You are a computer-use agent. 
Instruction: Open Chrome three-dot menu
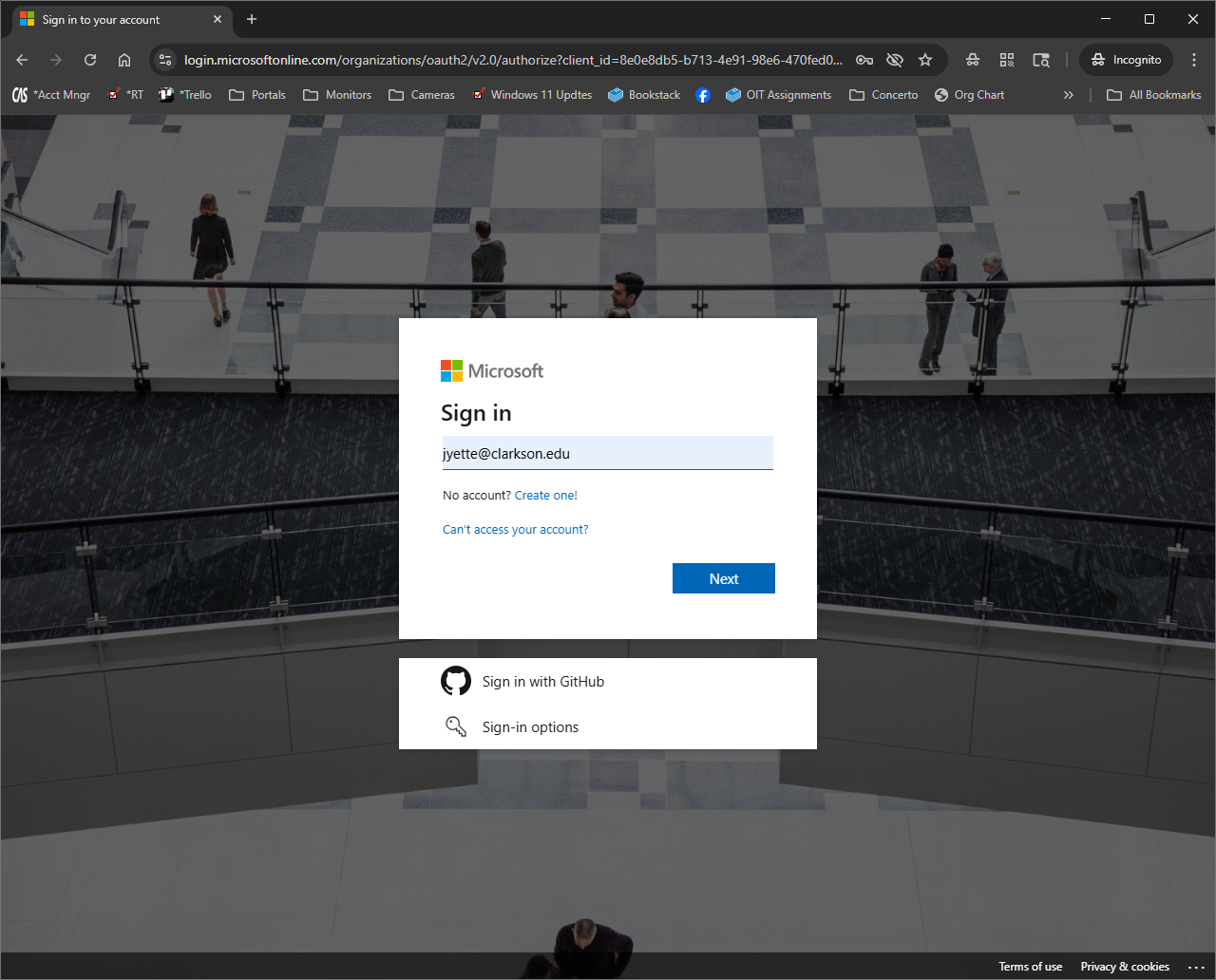tap(1194, 60)
